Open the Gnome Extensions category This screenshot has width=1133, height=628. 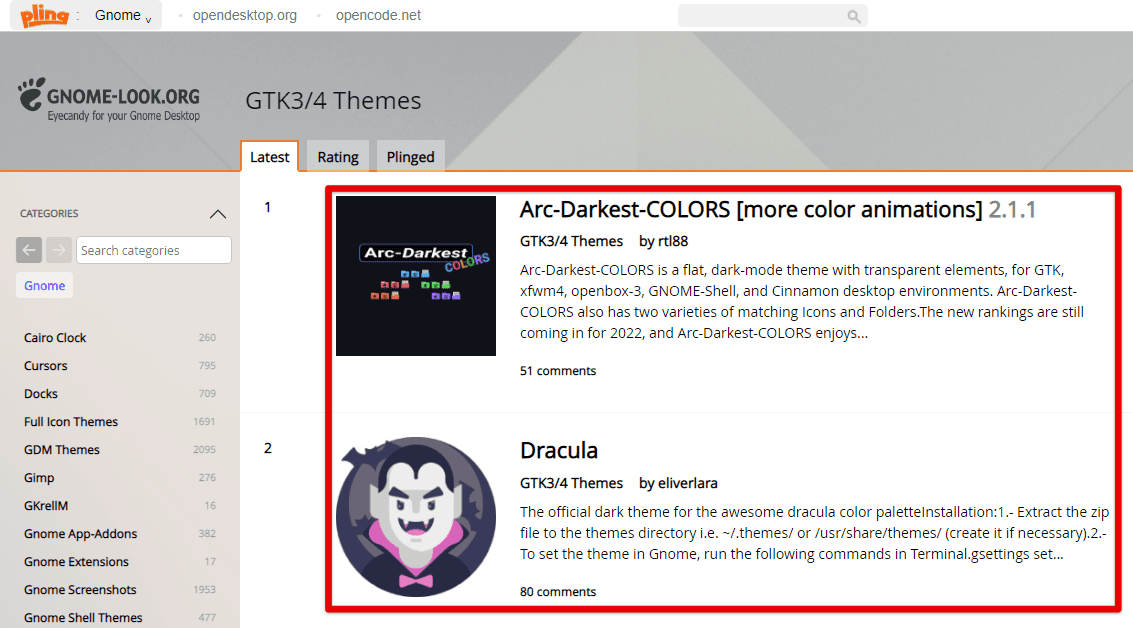(x=76, y=562)
